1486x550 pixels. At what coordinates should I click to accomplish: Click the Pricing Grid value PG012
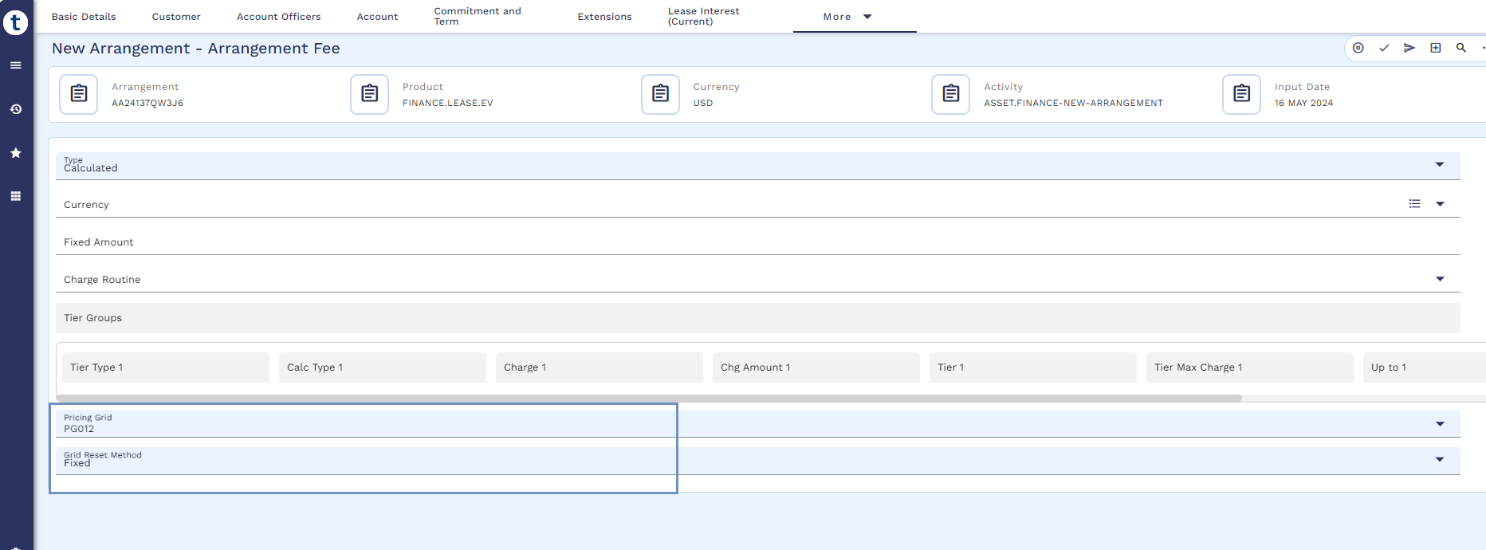point(79,429)
